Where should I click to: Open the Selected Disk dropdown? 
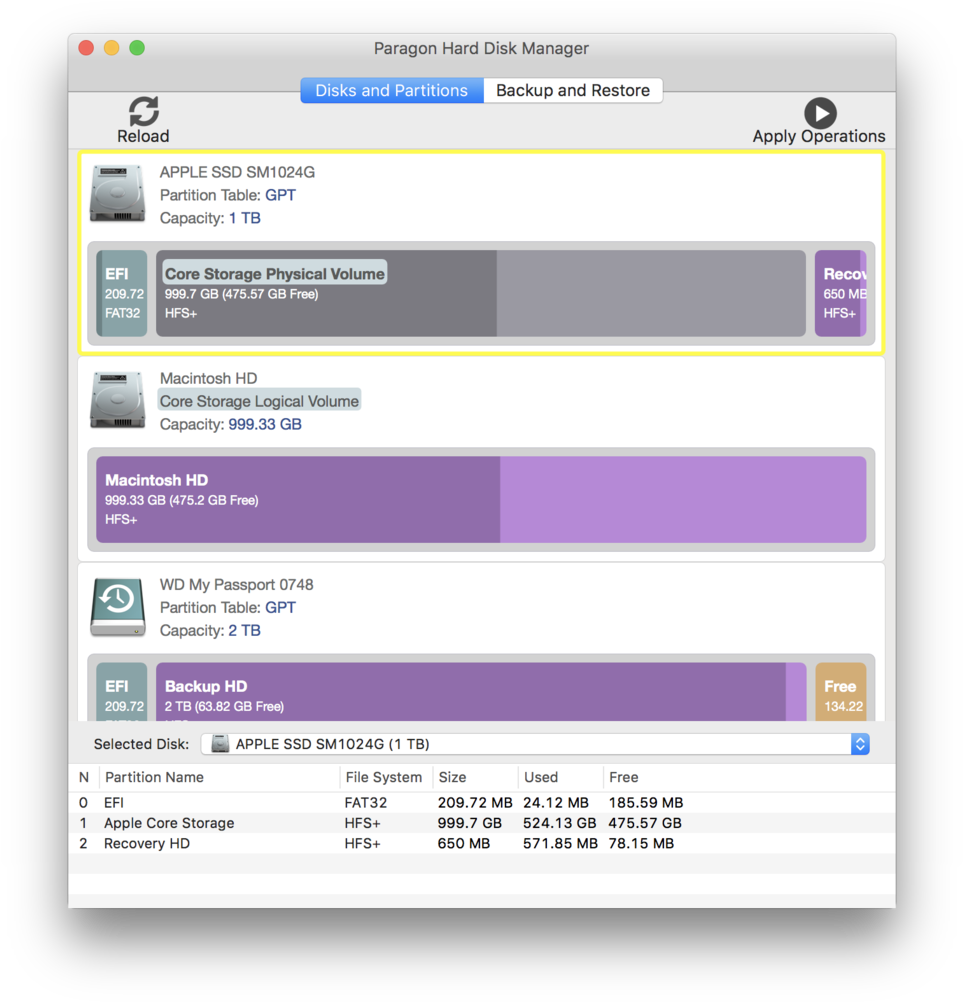click(x=860, y=744)
